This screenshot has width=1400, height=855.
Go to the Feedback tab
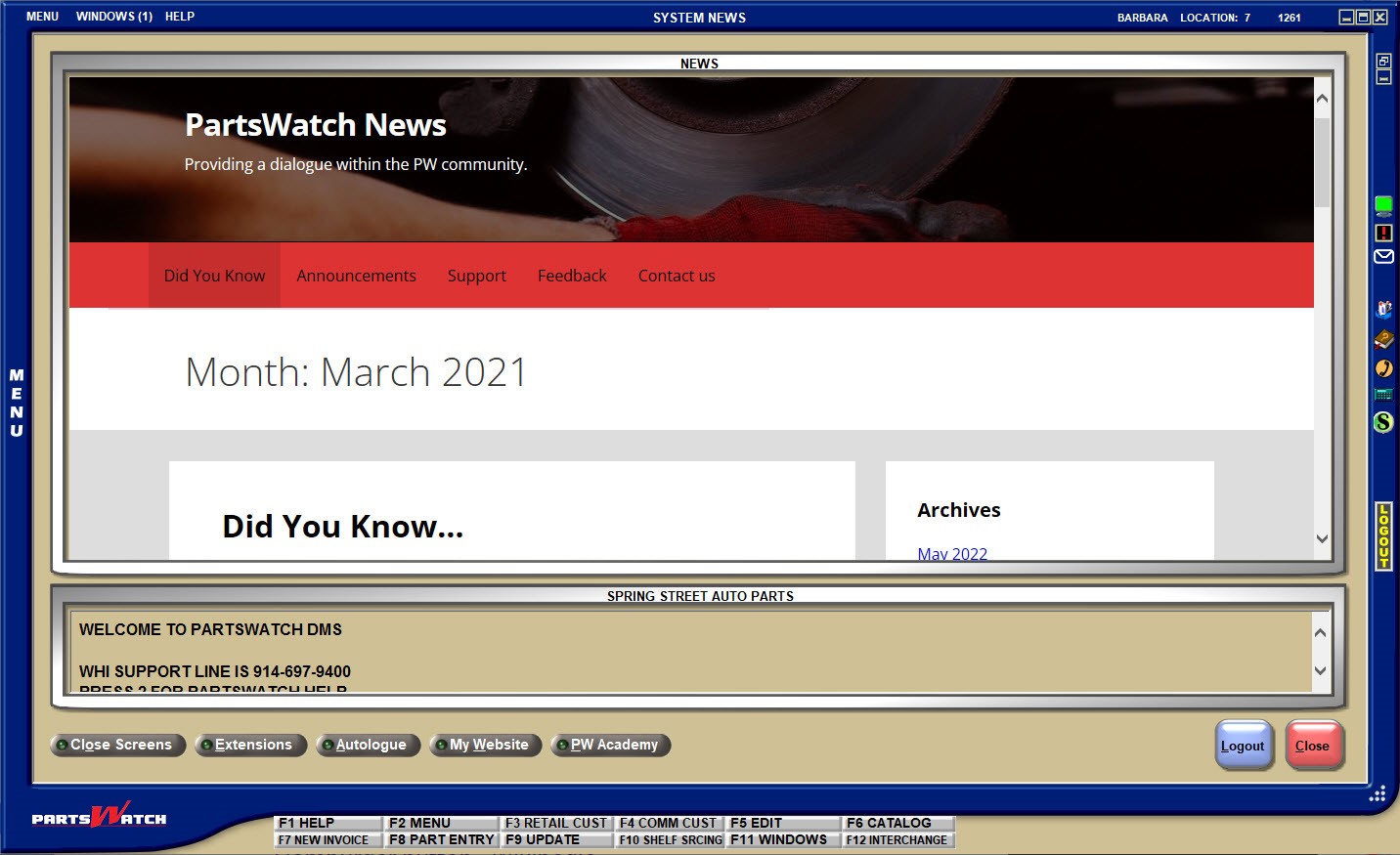coord(572,276)
